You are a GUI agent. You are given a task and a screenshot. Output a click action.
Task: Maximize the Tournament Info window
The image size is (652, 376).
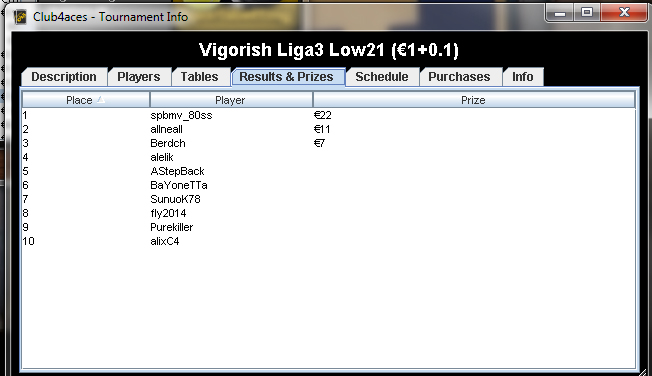tap(587, 12)
